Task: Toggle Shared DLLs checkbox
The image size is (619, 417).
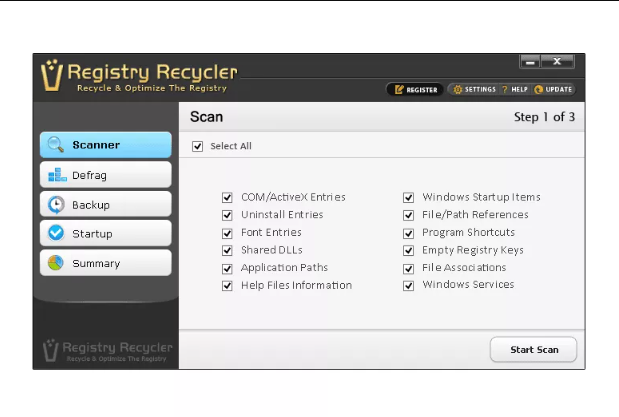Action: (227, 250)
